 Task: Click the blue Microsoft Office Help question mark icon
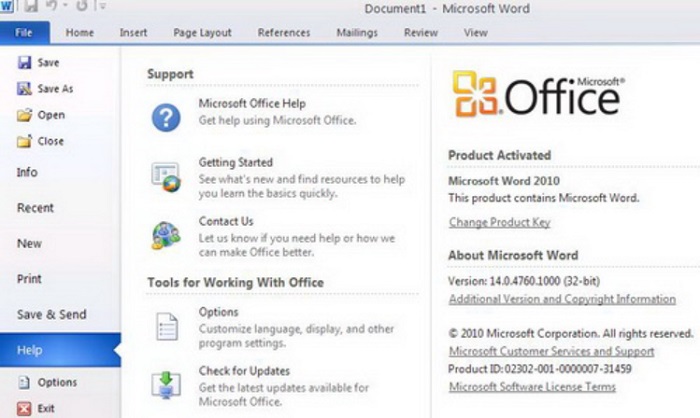(x=166, y=118)
